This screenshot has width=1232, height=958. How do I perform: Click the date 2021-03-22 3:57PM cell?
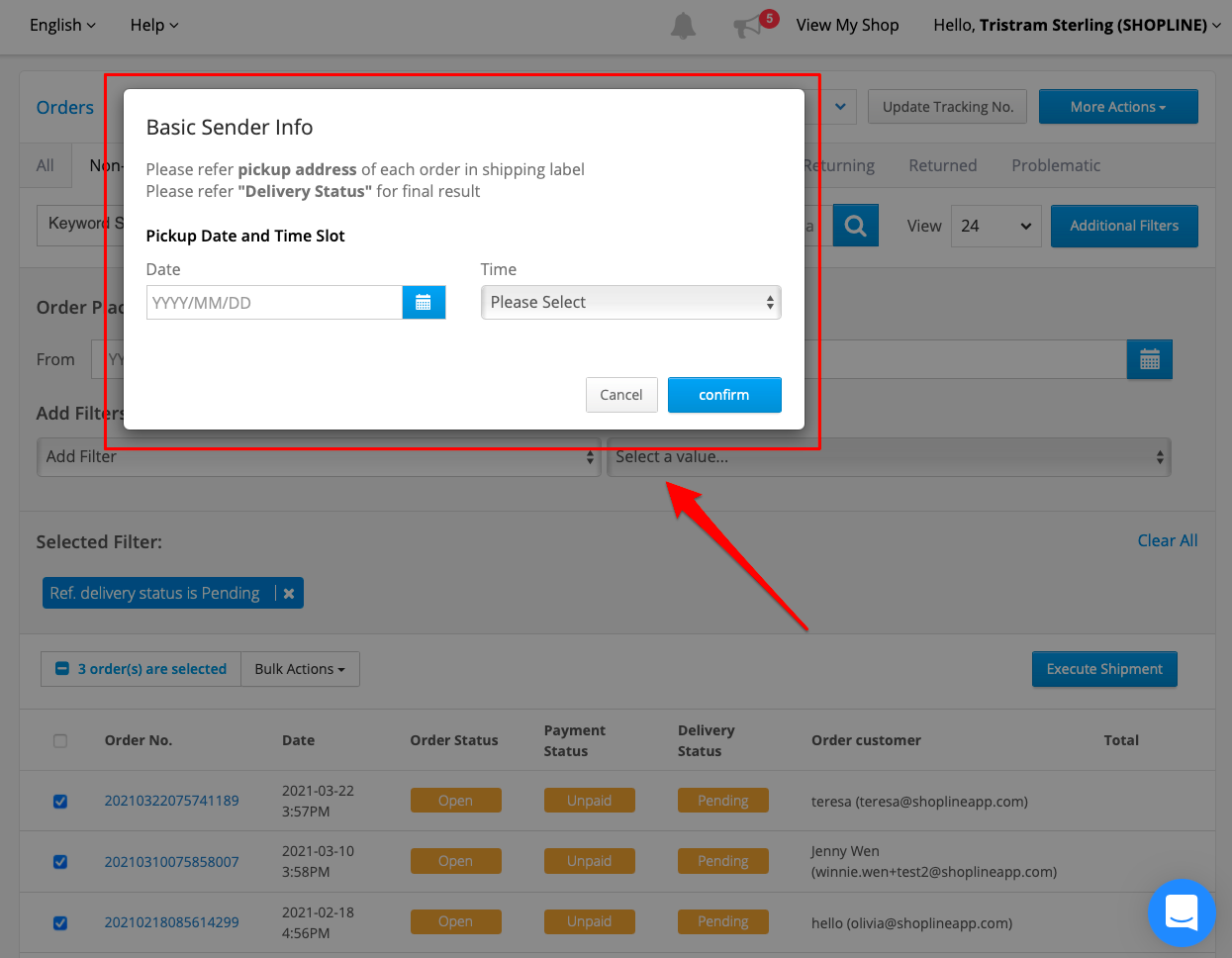coord(318,801)
